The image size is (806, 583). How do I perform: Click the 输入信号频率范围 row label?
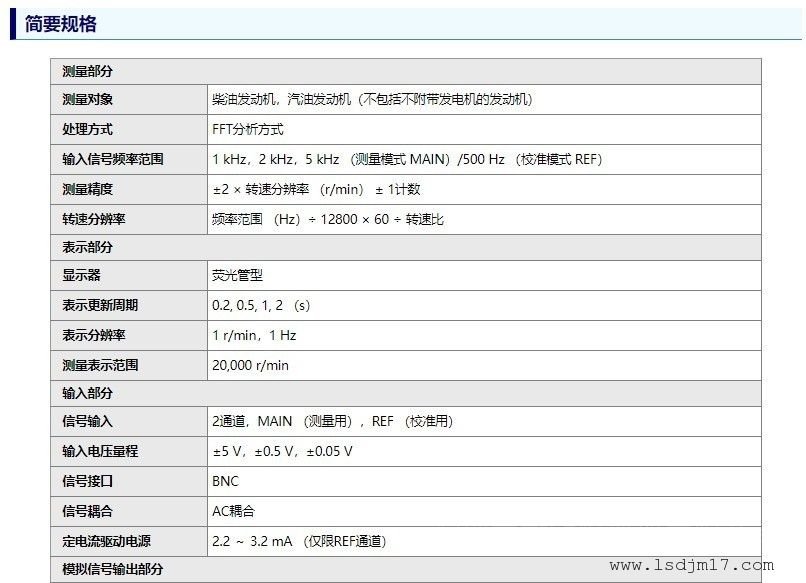(112, 159)
